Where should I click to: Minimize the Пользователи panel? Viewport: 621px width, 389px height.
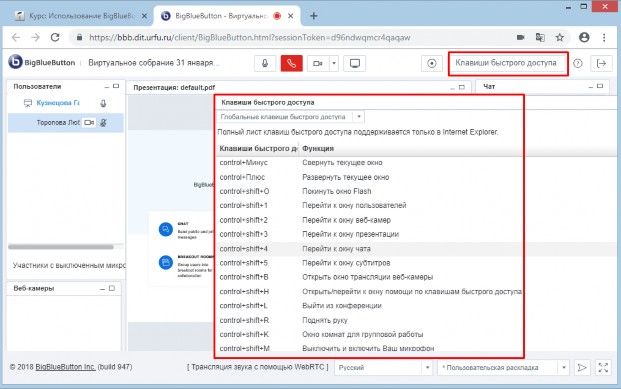coord(107,86)
